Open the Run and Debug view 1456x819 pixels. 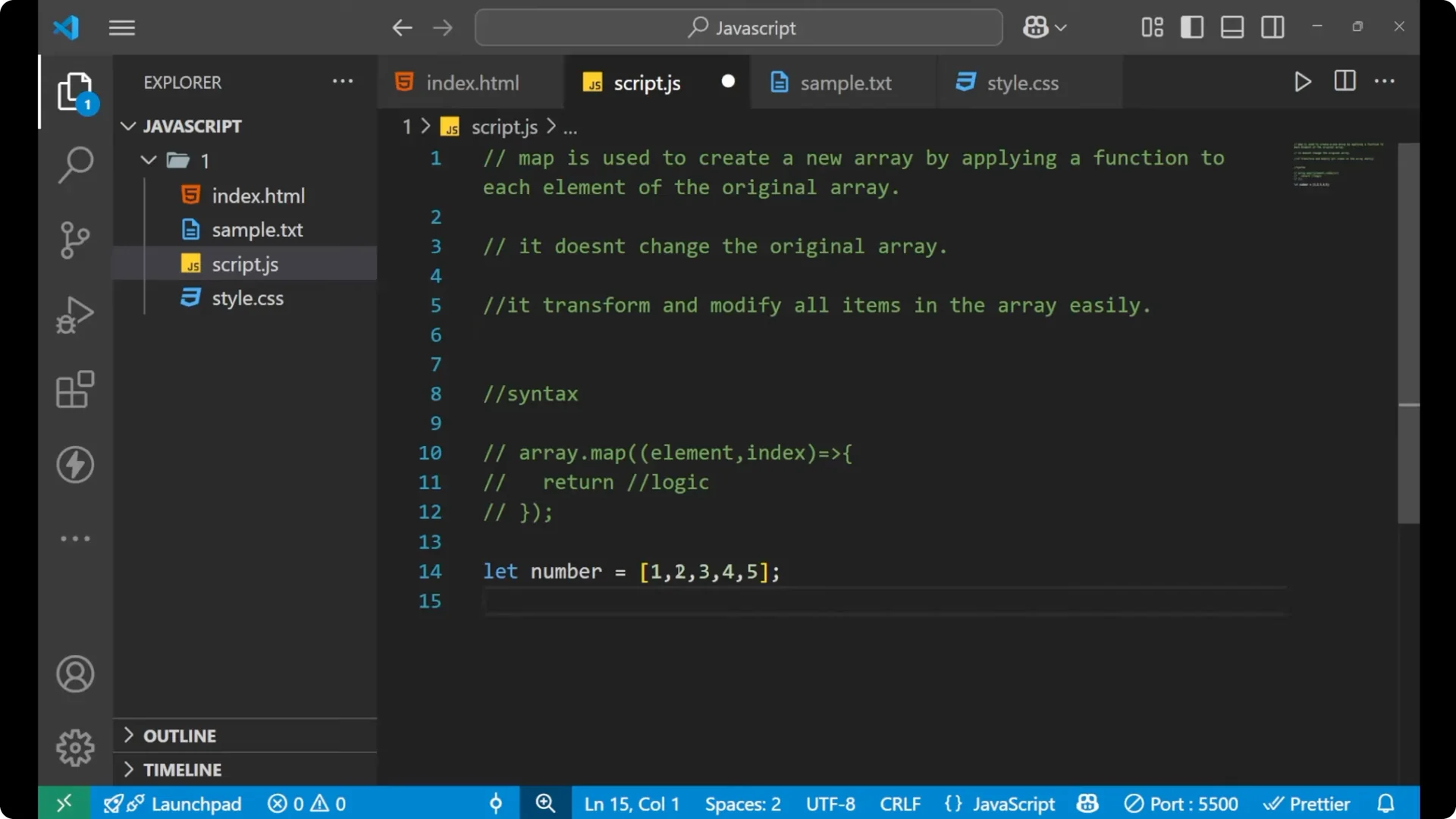pos(74,314)
